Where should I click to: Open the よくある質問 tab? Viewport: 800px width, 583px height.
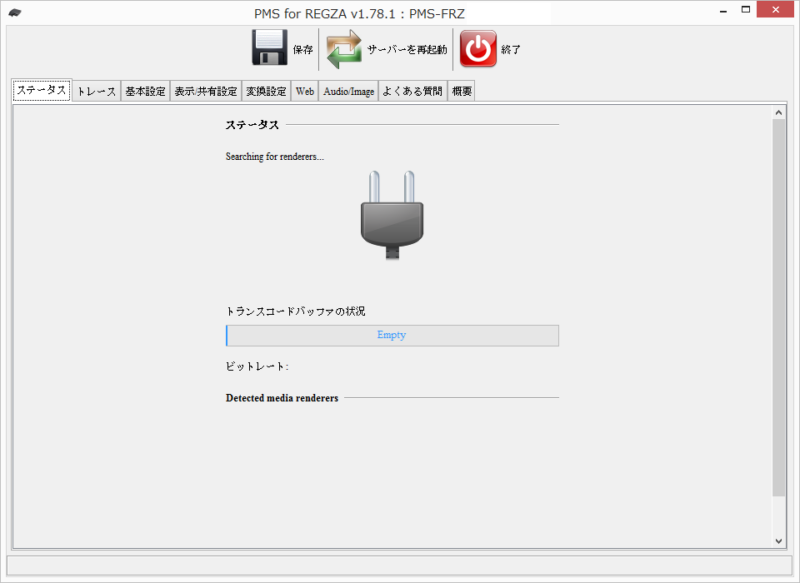tap(413, 91)
